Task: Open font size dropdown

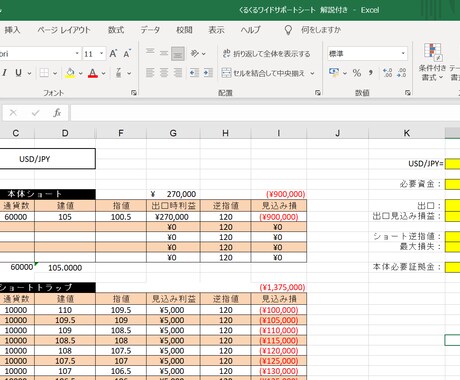Action: tap(101, 54)
